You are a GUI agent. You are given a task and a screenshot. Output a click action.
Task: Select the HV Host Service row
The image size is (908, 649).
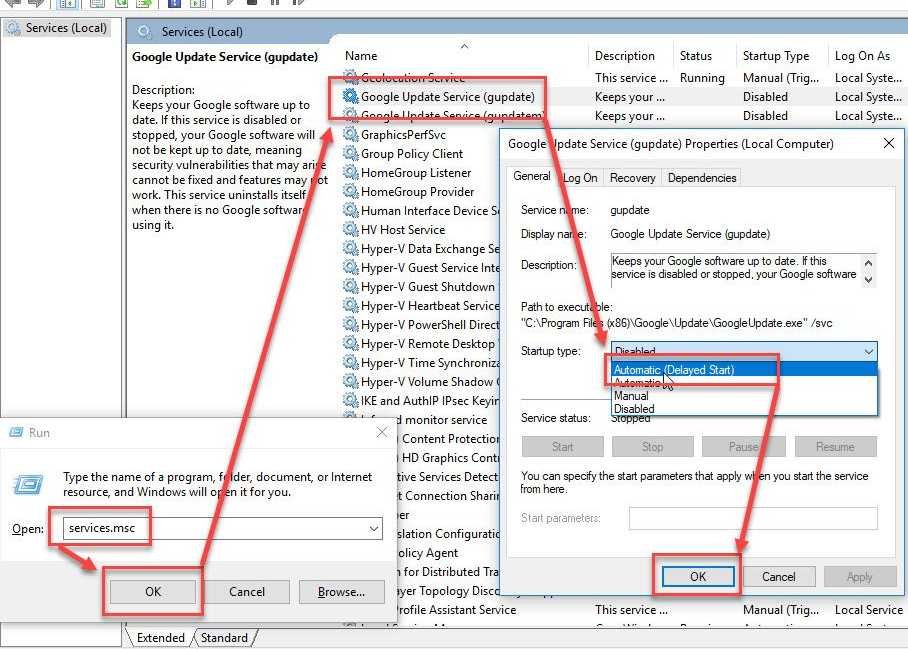pyautogui.click(x=403, y=229)
